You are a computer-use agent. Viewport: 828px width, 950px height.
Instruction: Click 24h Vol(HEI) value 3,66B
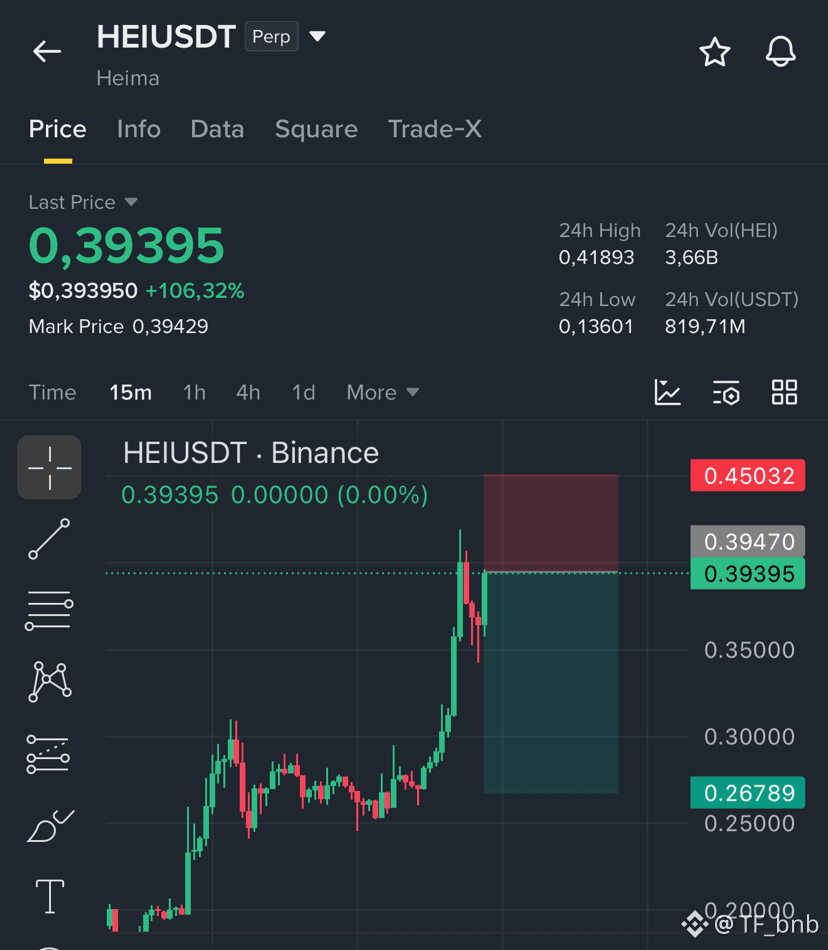coord(691,257)
